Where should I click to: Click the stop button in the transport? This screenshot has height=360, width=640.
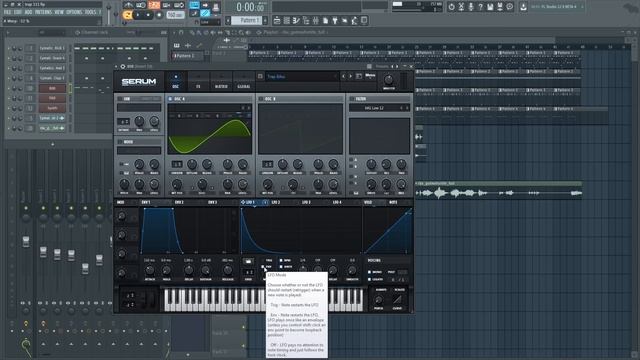click(x=148, y=15)
